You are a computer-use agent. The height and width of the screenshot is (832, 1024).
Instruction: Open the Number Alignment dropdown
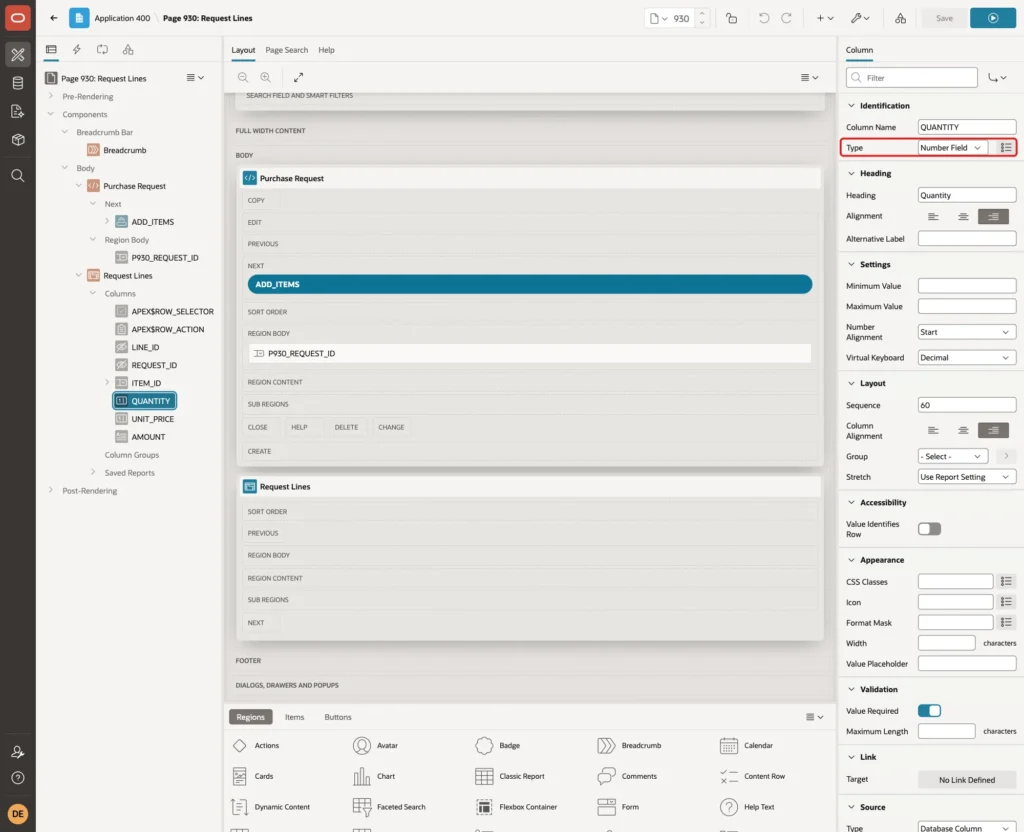pyautogui.click(x=967, y=332)
